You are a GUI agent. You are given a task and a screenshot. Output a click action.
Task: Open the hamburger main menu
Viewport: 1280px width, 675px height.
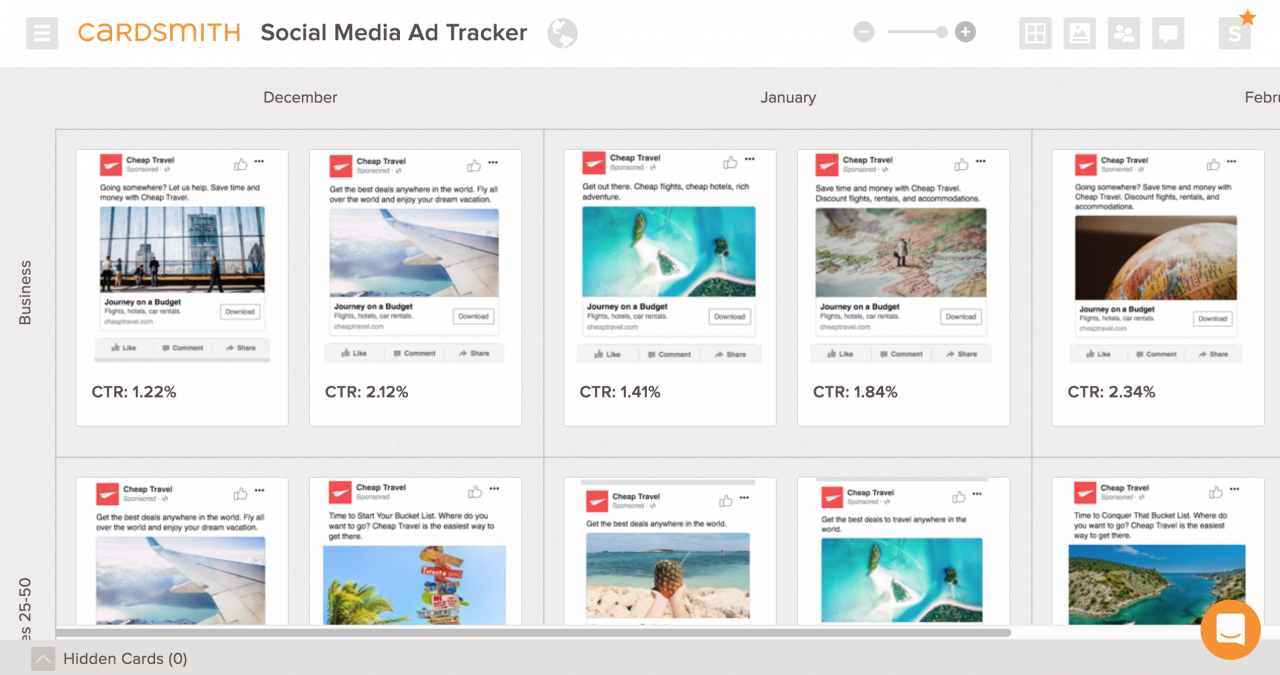42,33
